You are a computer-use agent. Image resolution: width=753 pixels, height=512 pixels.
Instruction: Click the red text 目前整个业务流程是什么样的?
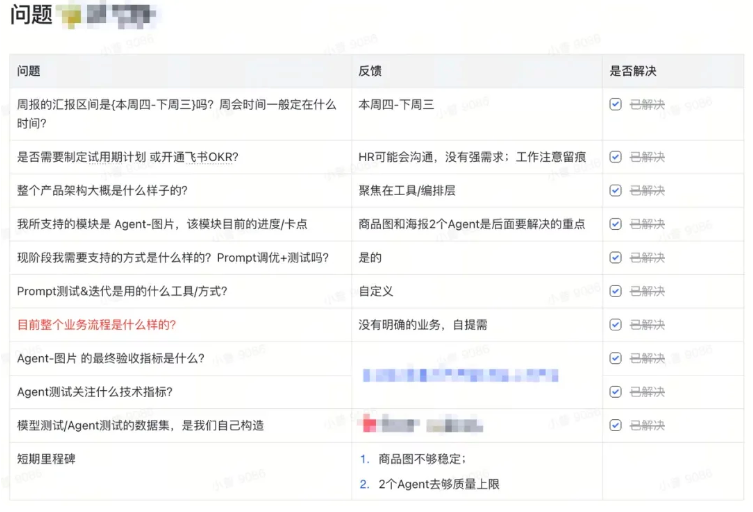[97, 325]
